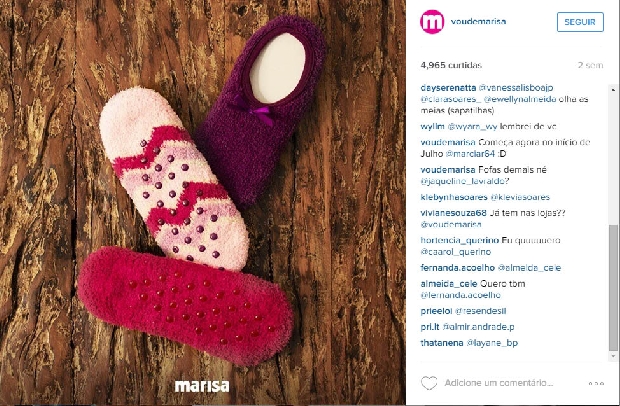620x406 pixels.
Task: Click the pink Marisa profile avatar
Action: [432, 21]
